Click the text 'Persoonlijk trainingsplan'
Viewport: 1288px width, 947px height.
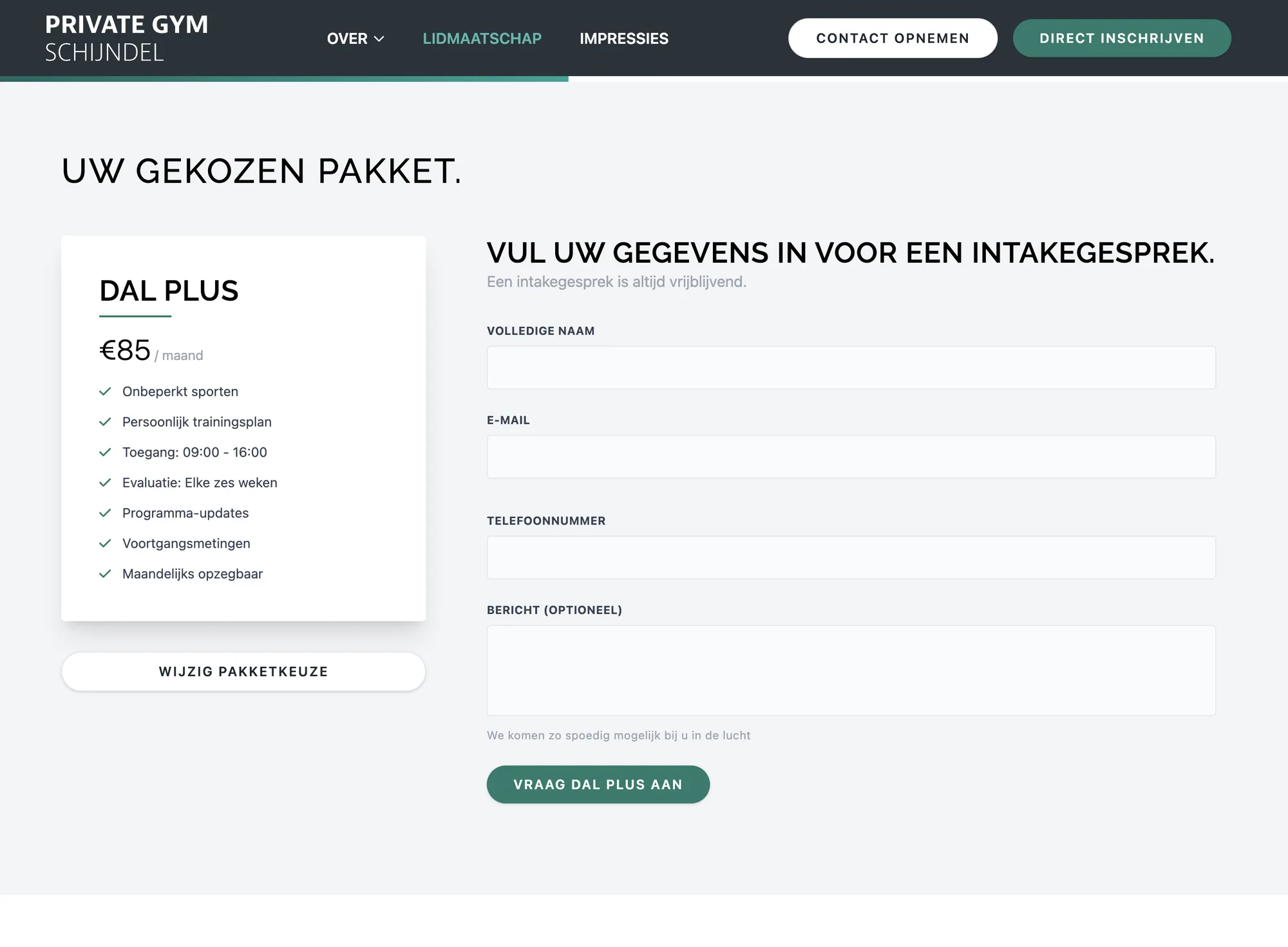197,422
